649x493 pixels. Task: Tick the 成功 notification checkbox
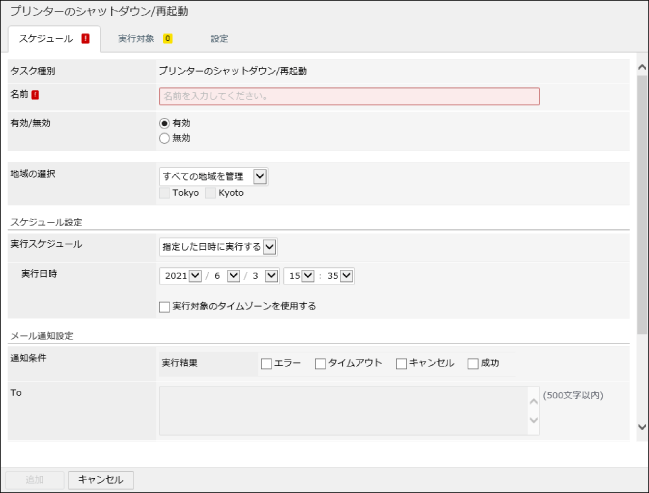(473, 364)
